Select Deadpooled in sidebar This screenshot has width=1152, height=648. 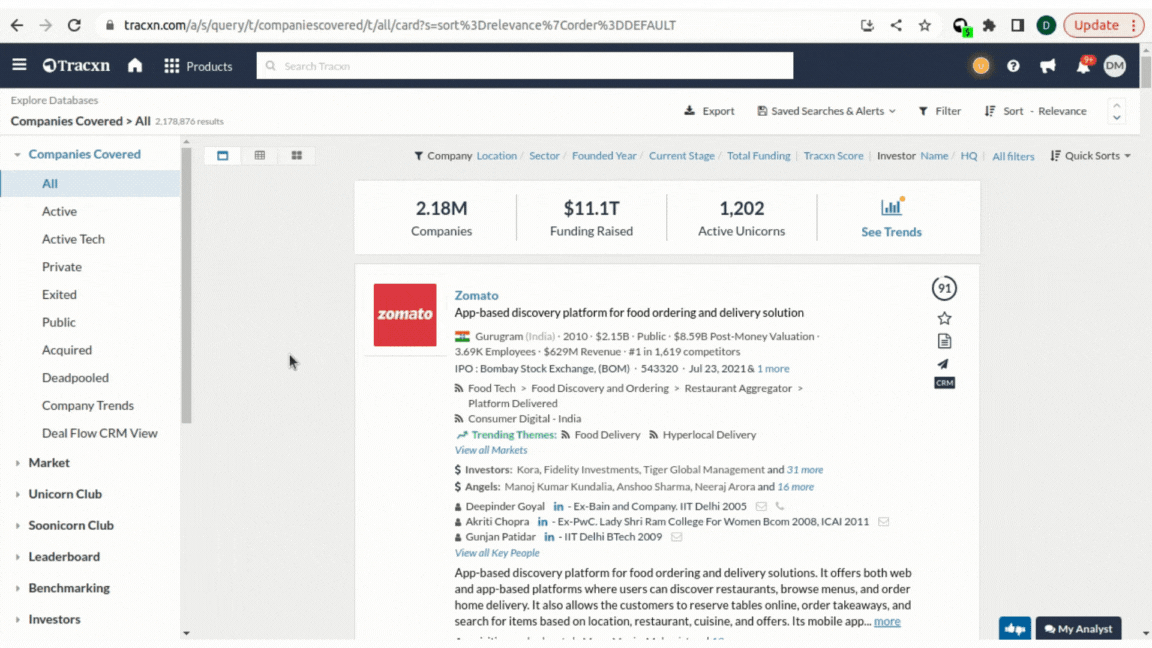click(75, 378)
